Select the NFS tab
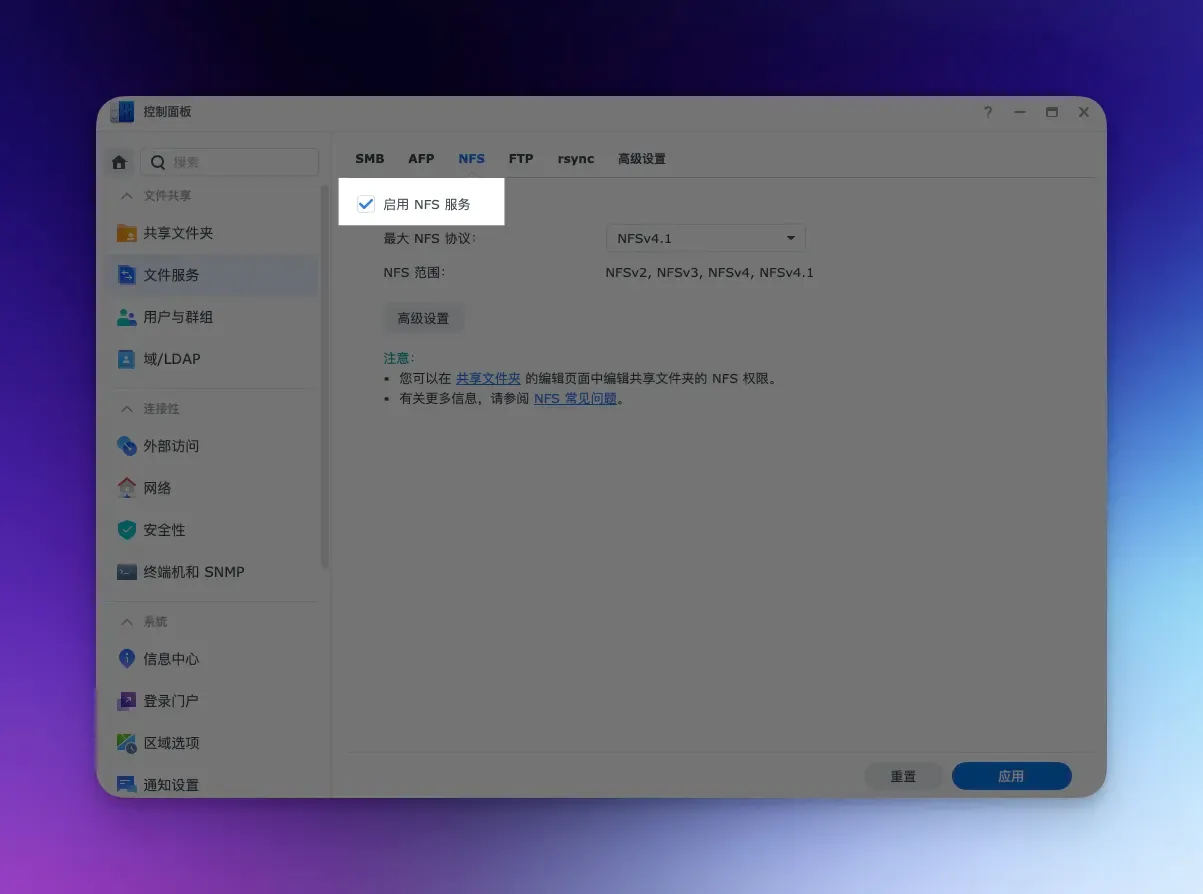 pyautogui.click(x=472, y=159)
